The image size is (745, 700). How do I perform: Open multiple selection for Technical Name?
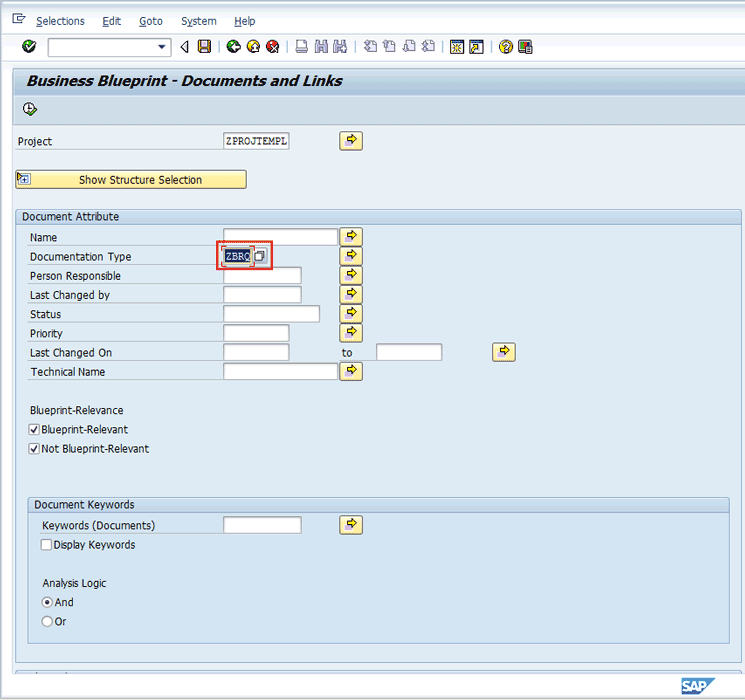[351, 371]
